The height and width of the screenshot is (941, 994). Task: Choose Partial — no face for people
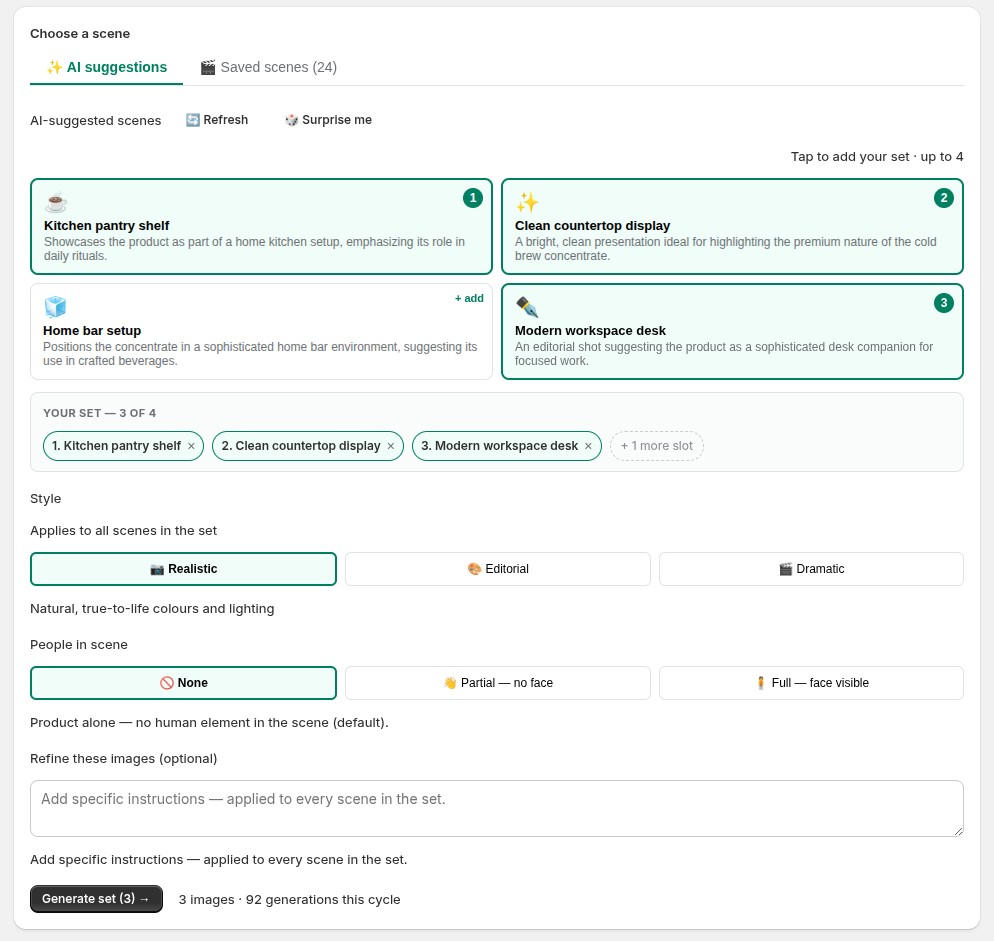point(498,683)
